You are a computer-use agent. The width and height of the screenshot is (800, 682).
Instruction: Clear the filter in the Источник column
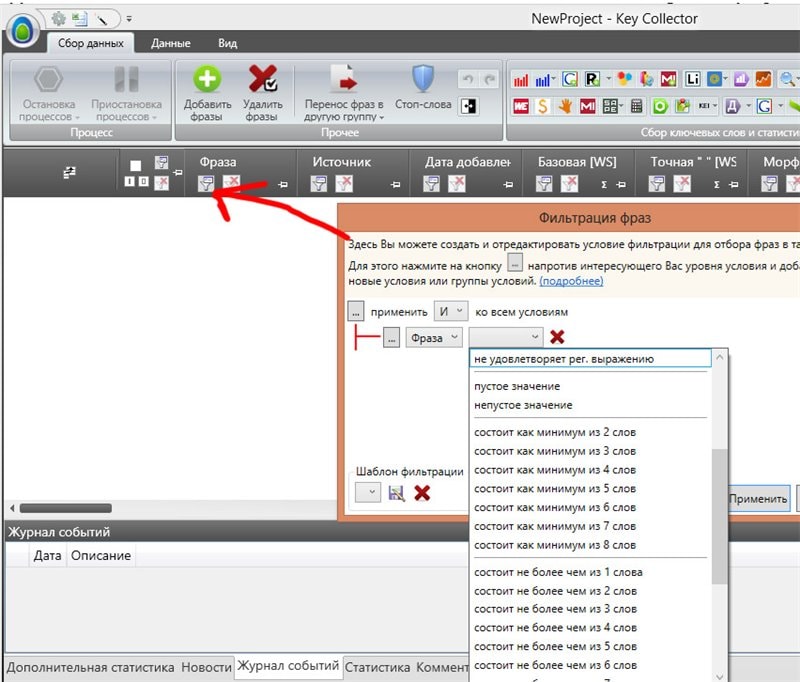[344, 183]
